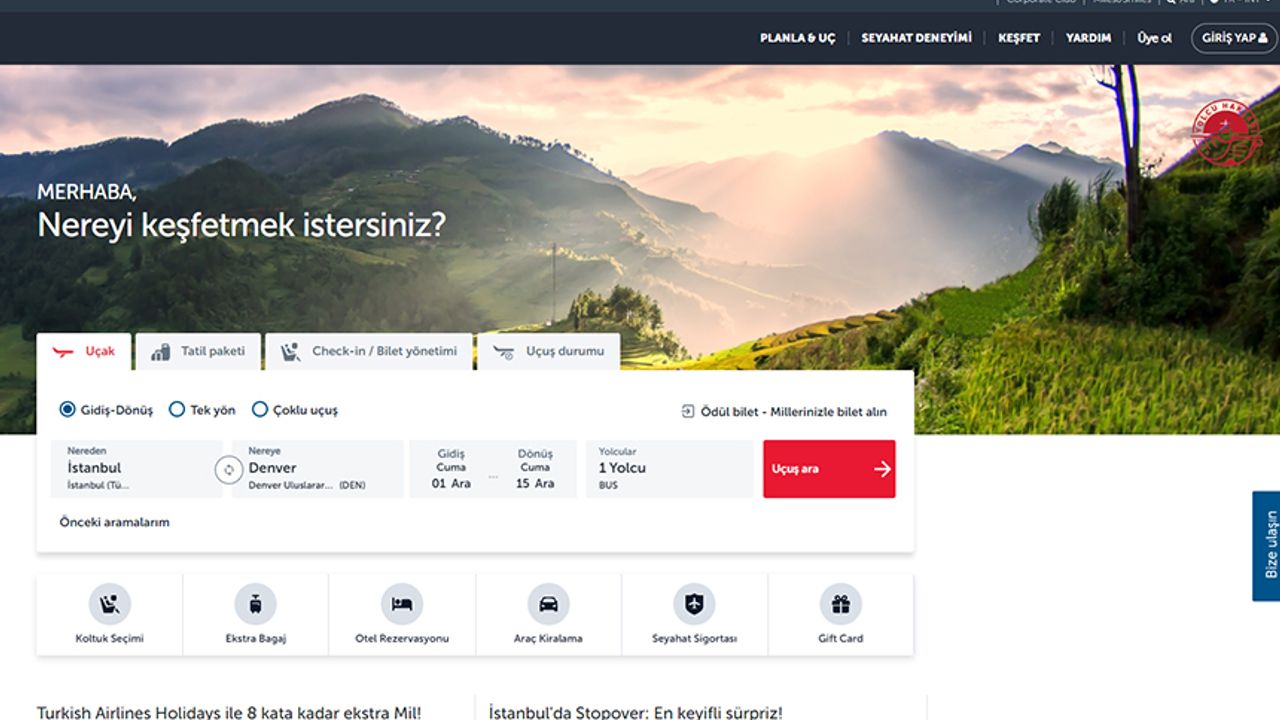
Task: Switch to the Tatil paketi tab
Action: pyautogui.click(x=198, y=352)
